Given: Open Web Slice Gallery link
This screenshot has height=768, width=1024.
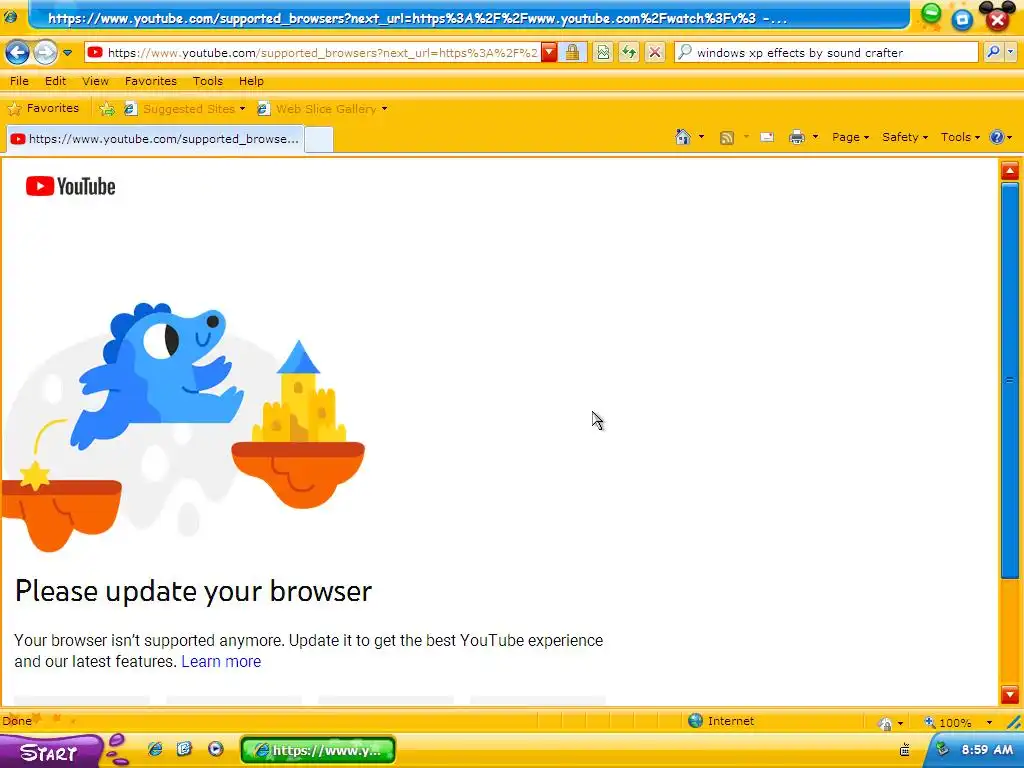Looking at the screenshot, I should [317, 109].
